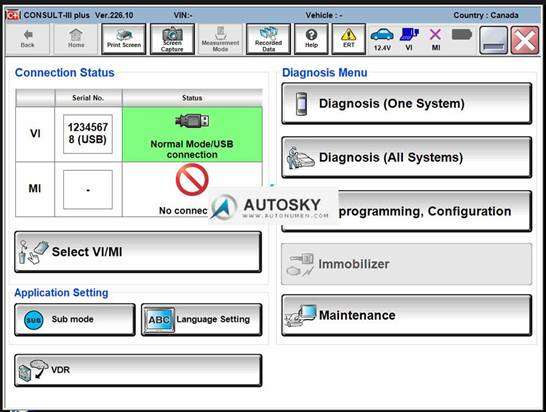
Task: Click the Diagnosis Menu heading
Action: click(325, 72)
